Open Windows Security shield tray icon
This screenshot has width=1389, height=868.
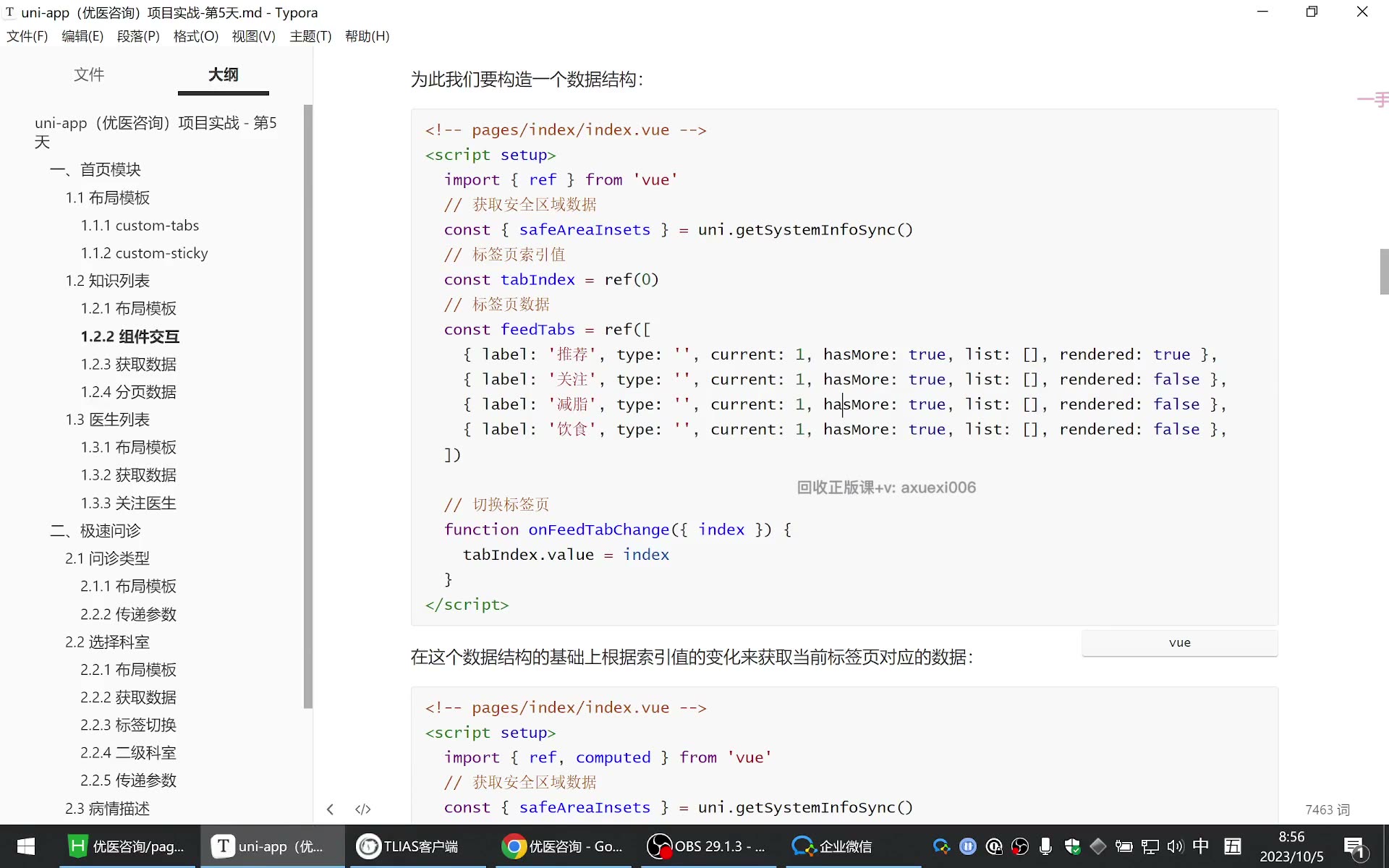coord(1072,846)
